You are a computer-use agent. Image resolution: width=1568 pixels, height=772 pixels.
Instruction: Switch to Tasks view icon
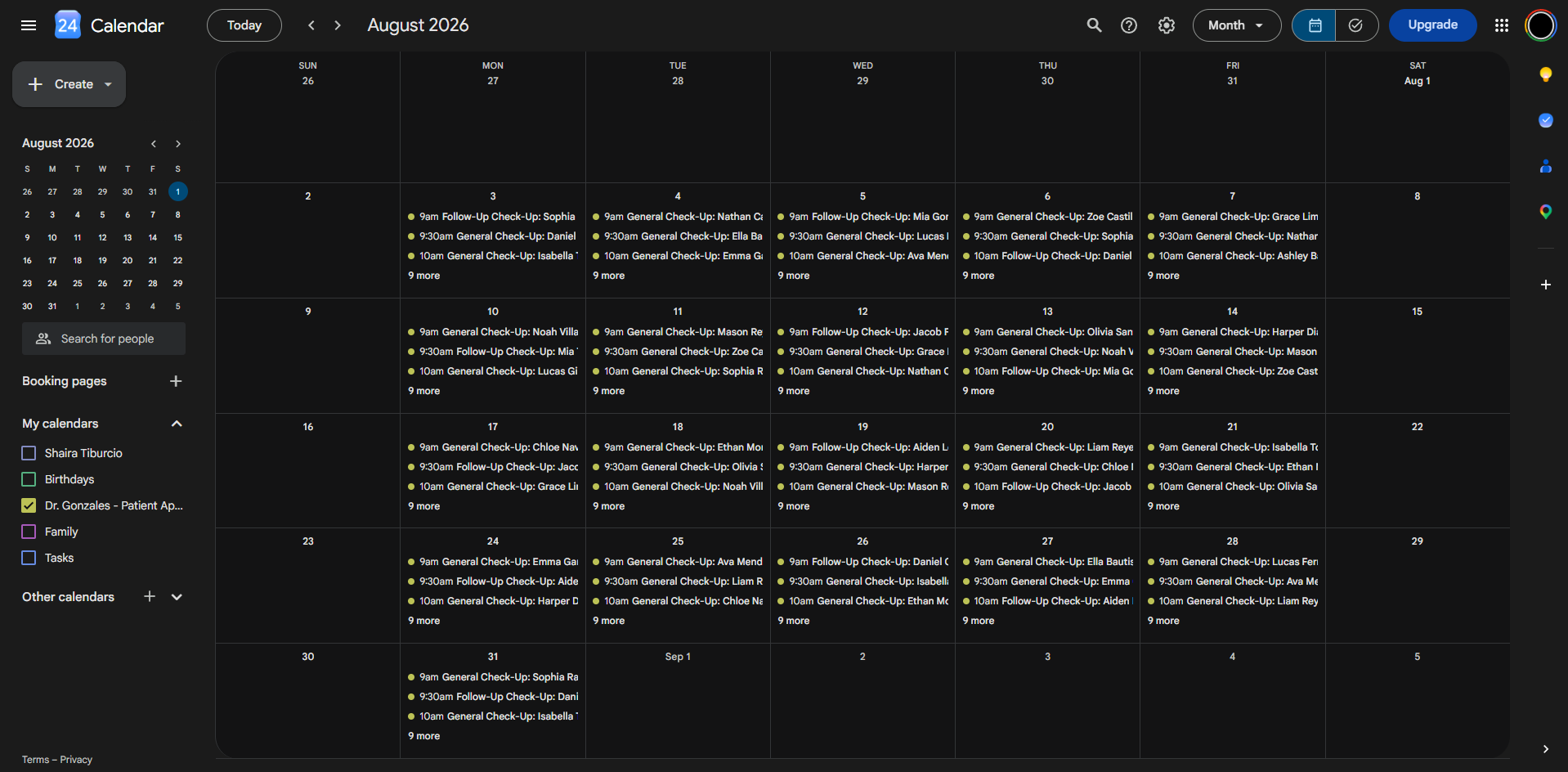(x=1356, y=25)
